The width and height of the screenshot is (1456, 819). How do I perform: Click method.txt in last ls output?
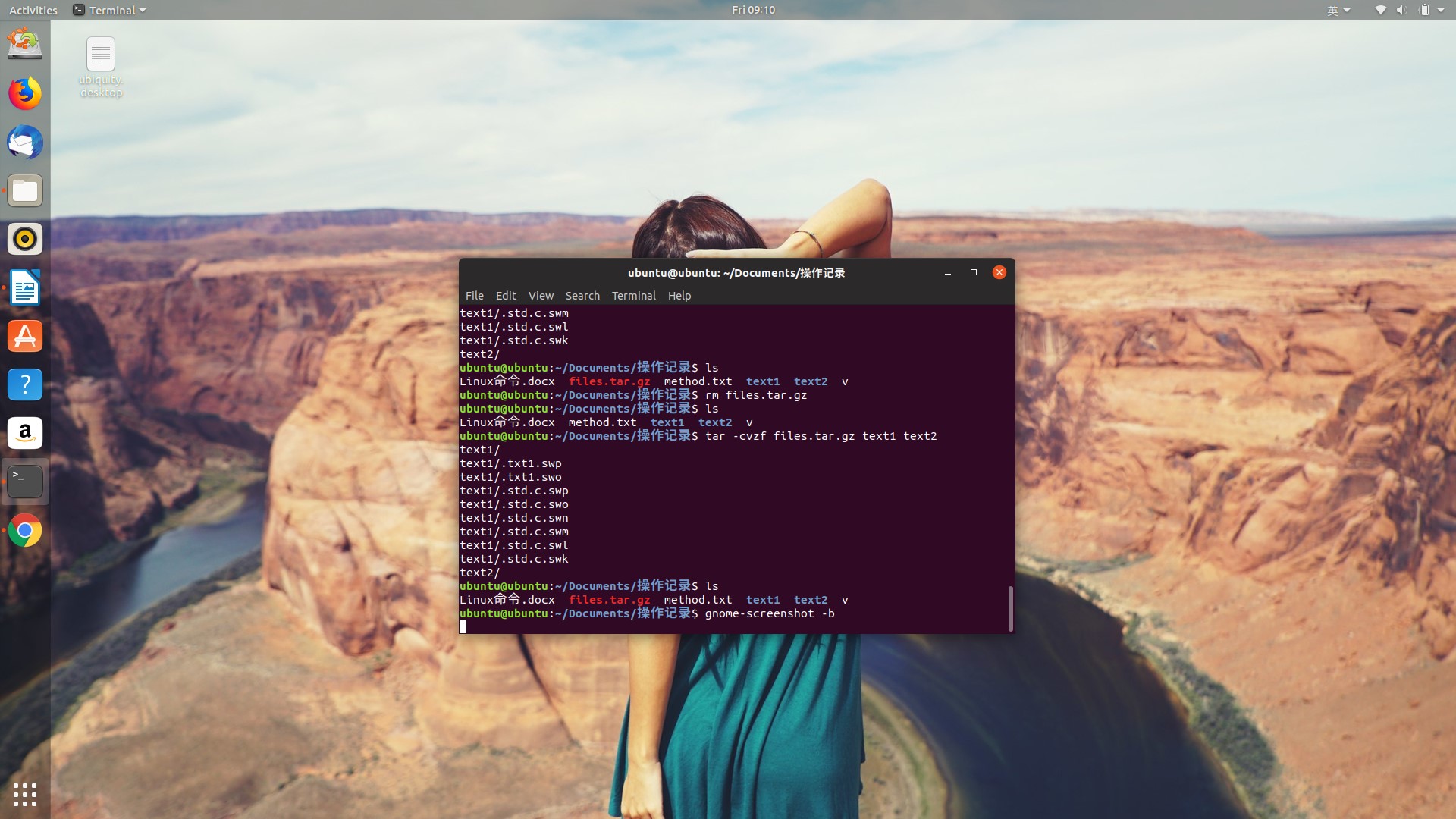698,600
